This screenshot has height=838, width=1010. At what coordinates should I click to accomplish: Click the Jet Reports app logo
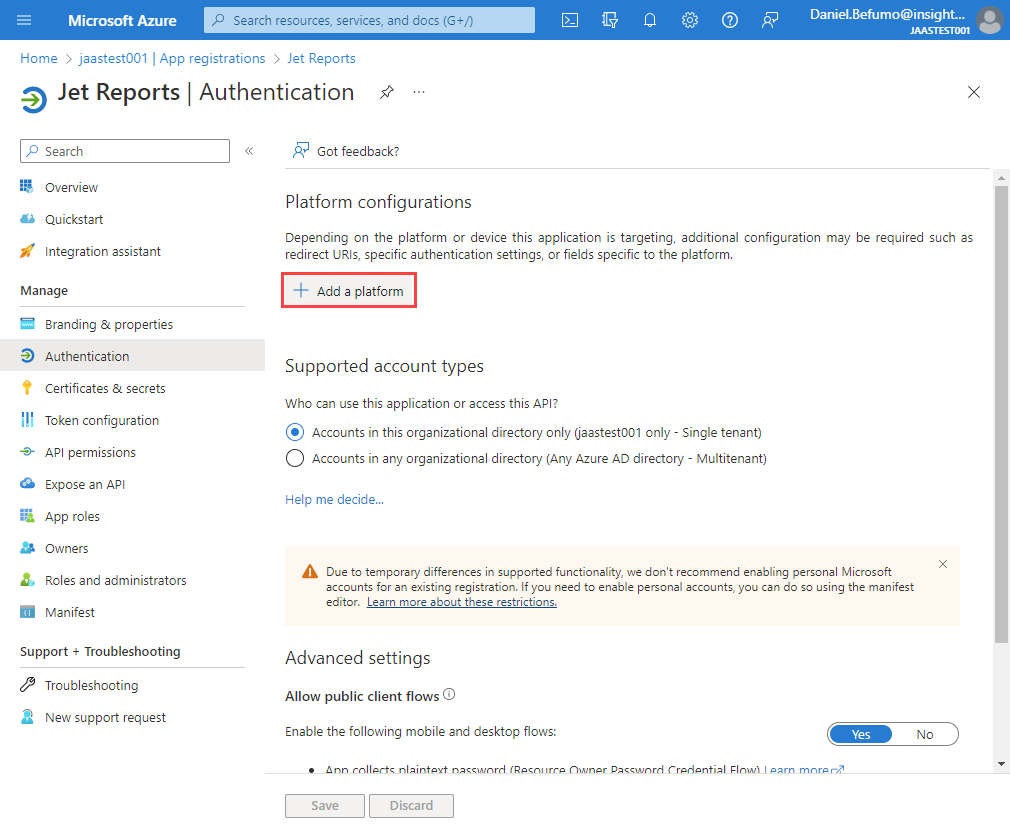click(33, 99)
